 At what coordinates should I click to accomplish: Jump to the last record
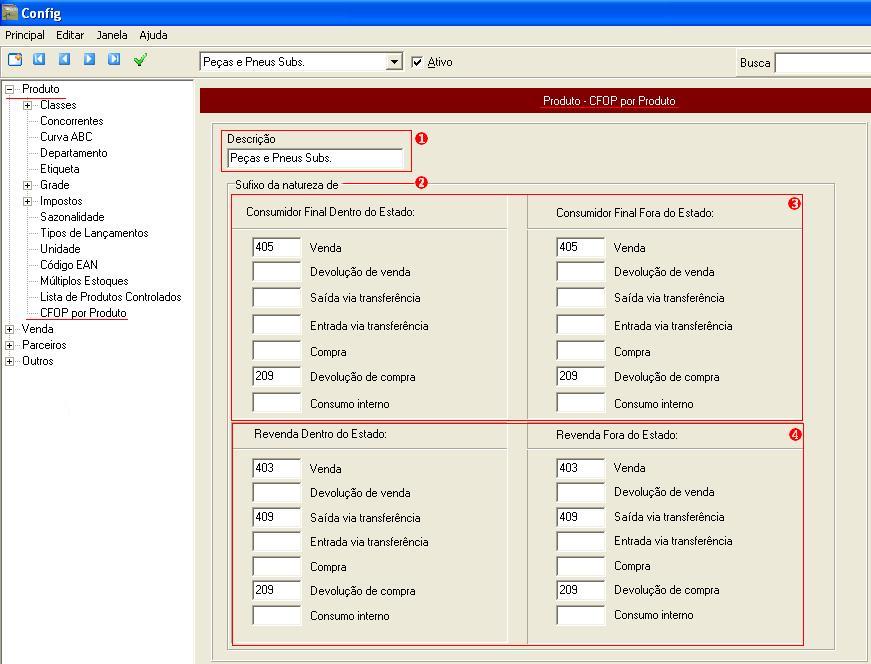coord(114,60)
